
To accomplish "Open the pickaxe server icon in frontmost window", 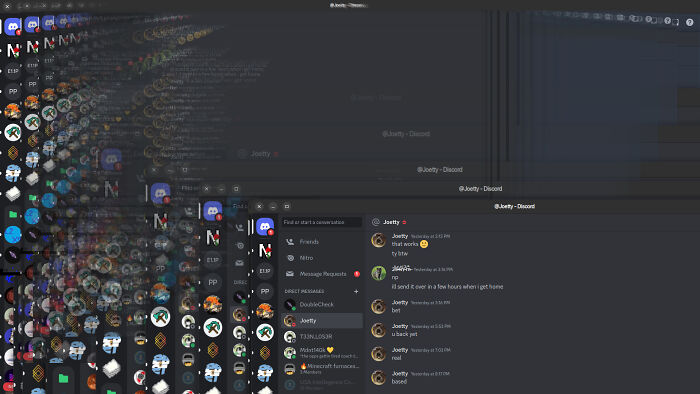I will tap(265, 332).
